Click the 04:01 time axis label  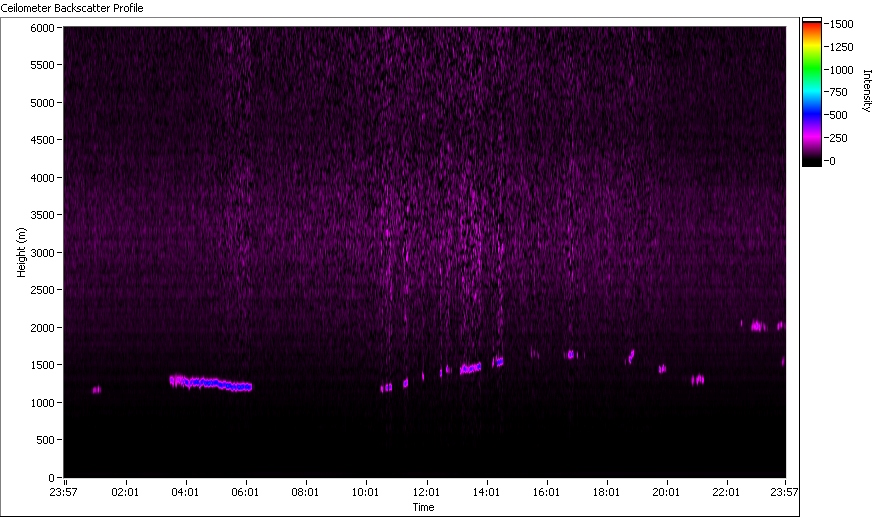185,492
